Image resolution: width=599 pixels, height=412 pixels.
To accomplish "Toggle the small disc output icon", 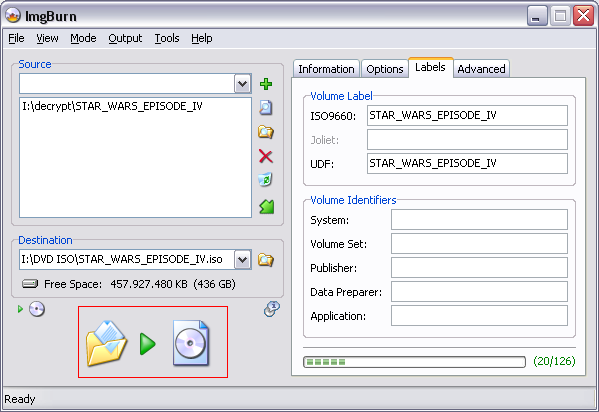I will point(37,309).
